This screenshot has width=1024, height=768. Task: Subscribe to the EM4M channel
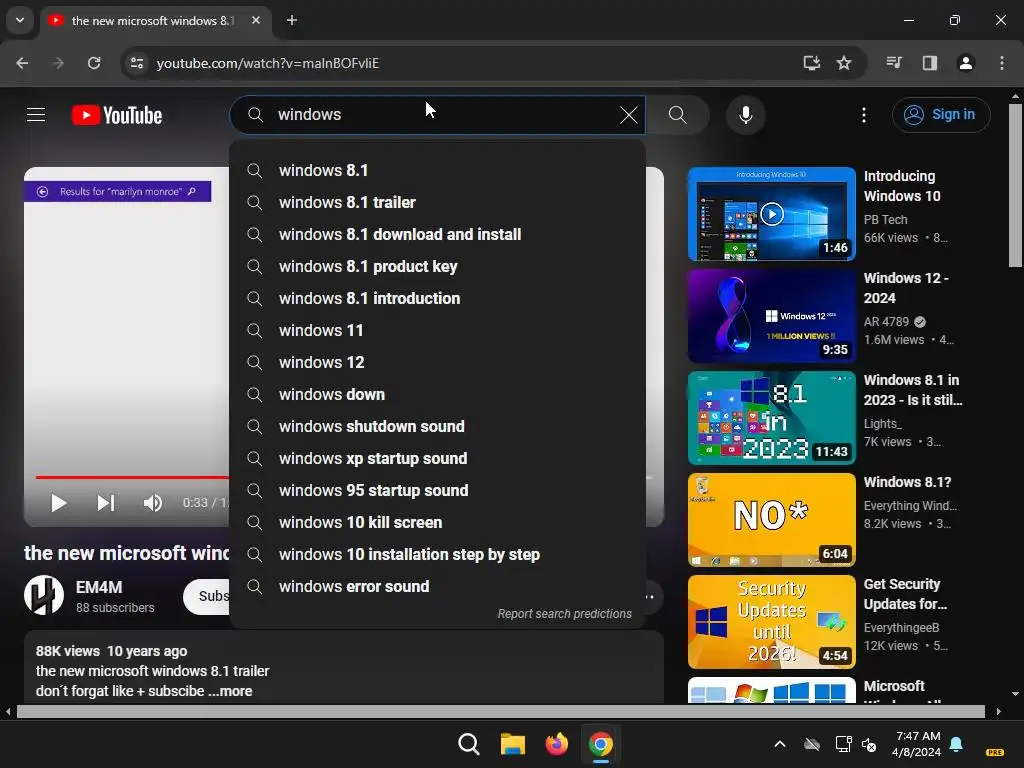207,596
